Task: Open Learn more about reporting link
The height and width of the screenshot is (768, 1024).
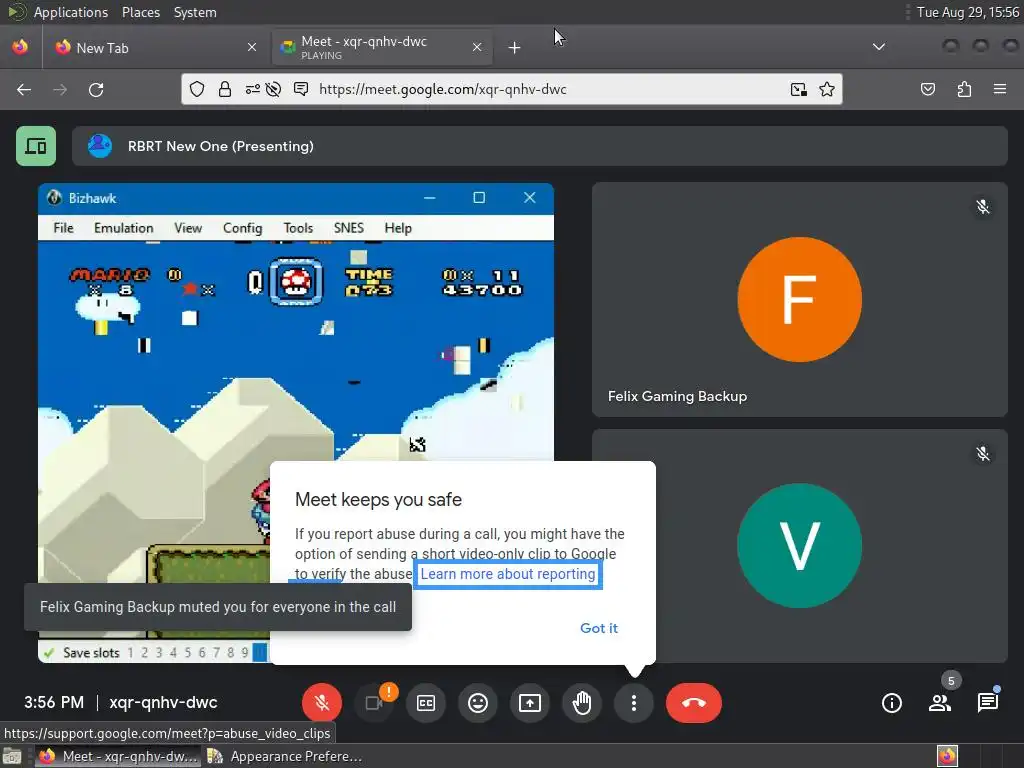Action: (508, 574)
